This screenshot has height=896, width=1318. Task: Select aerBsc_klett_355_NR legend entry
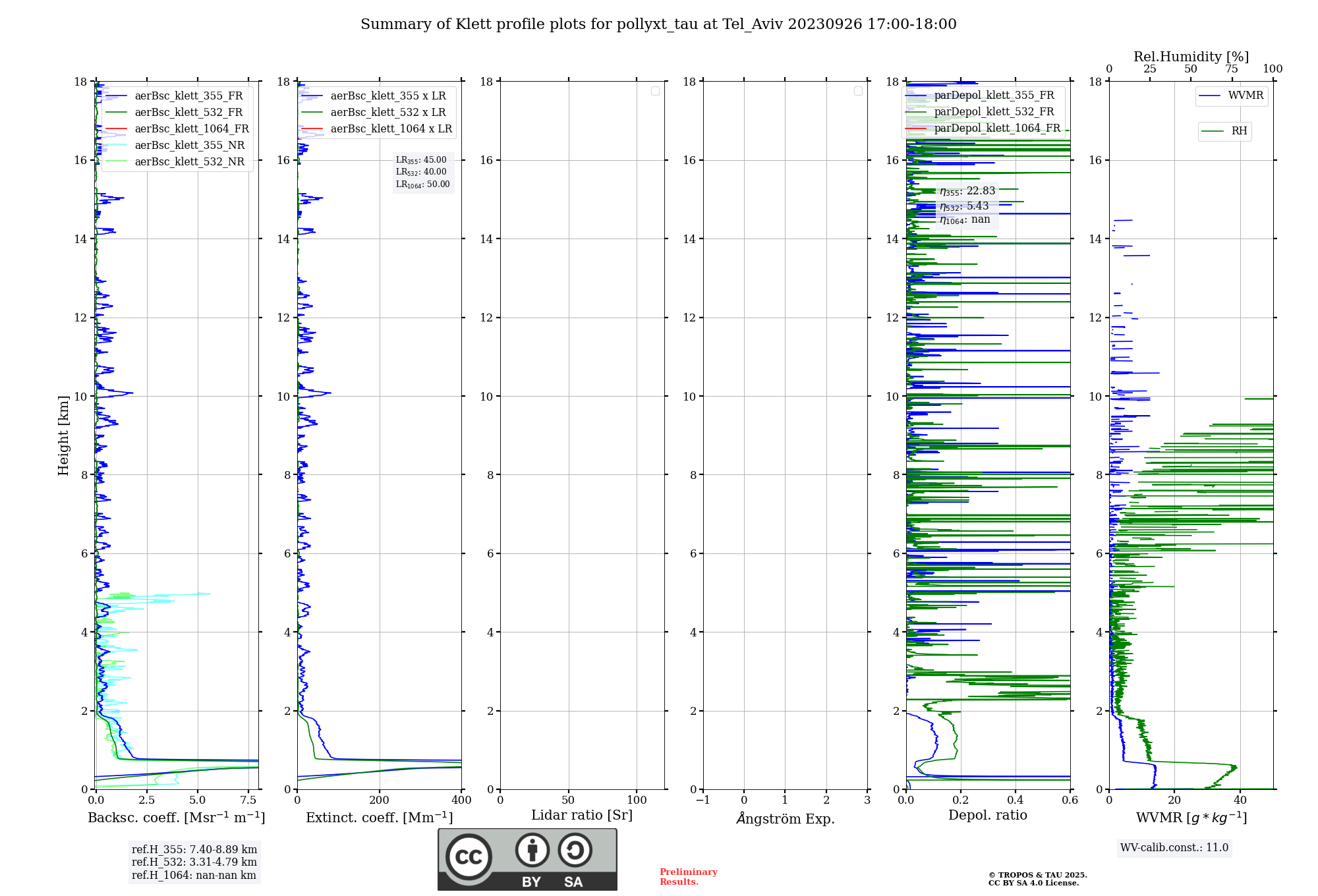pyautogui.click(x=189, y=145)
